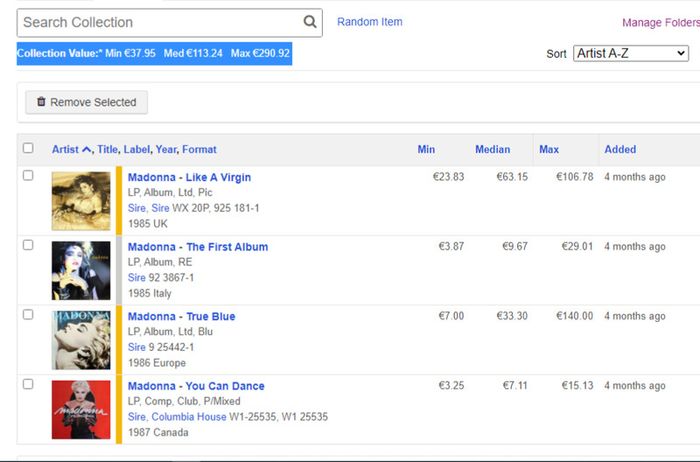700x462 pixels.
Task: Click the 1987 Canada release text
Action: coord(158,433)
